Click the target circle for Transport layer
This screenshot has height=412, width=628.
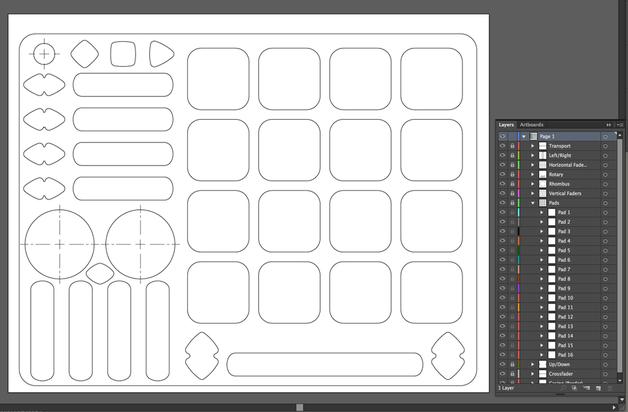tap(605, 146)
